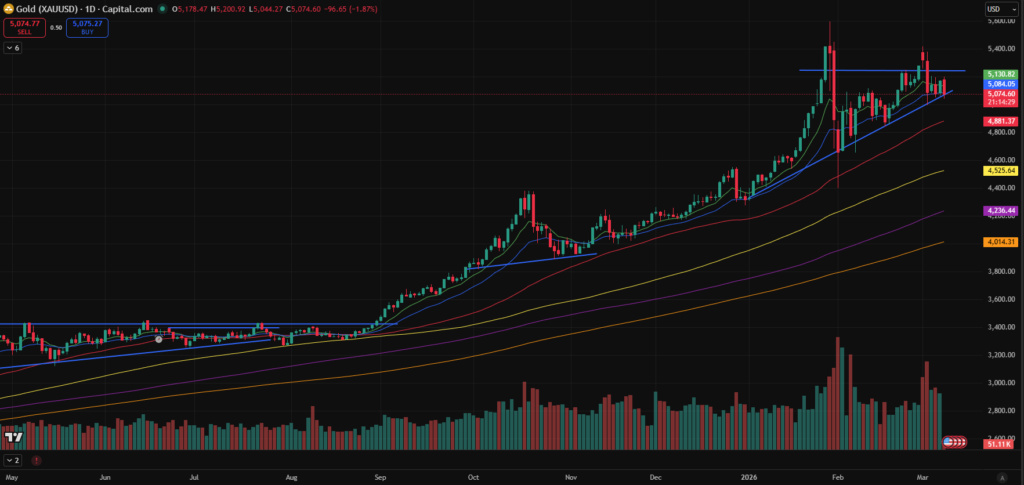
Task: Click the red error warning icon
Action: pyautogui.click(x=37, y=460)
